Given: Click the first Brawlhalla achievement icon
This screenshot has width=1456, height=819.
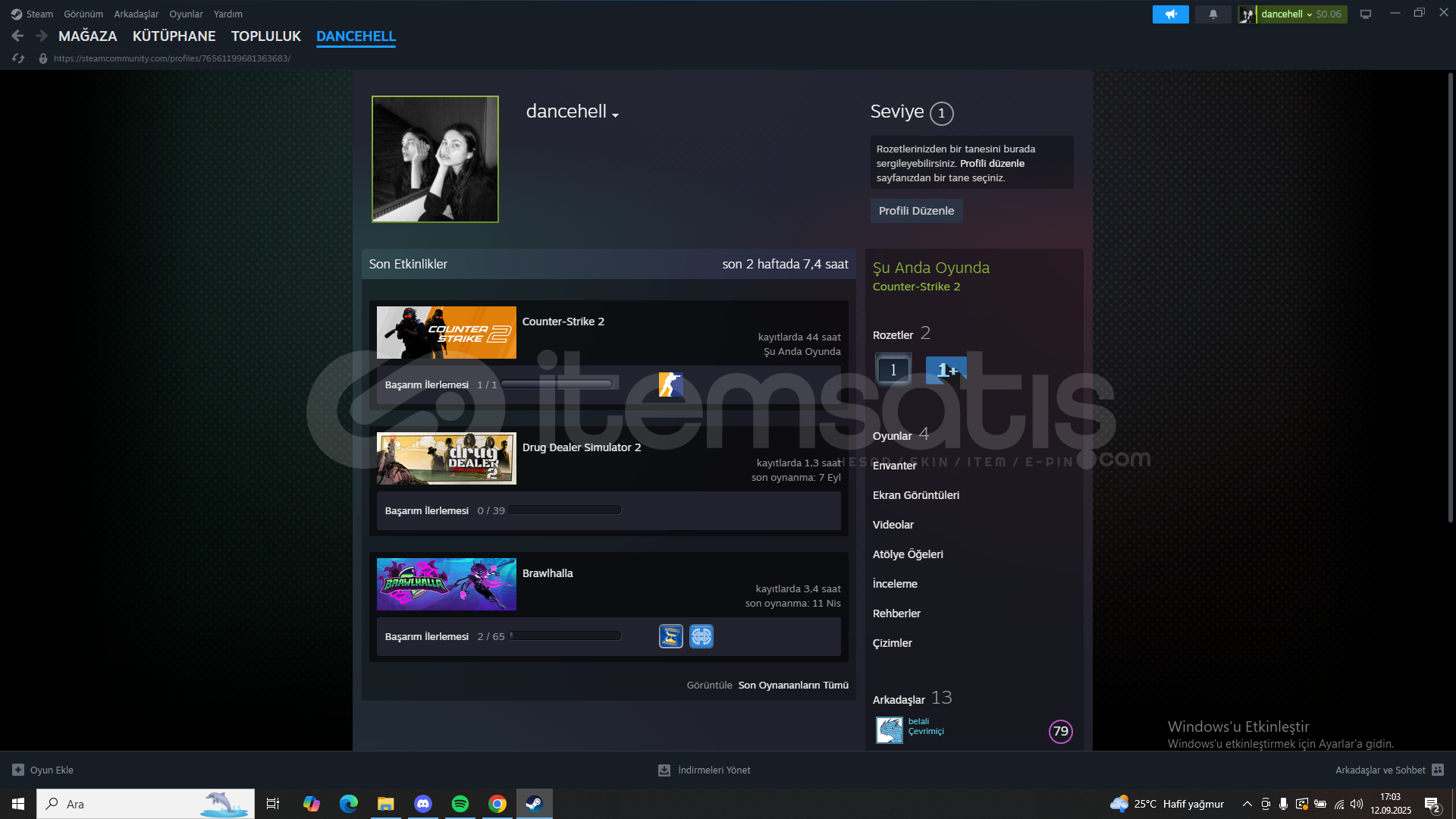Looking at the screenshot, I should coord(671,636).
